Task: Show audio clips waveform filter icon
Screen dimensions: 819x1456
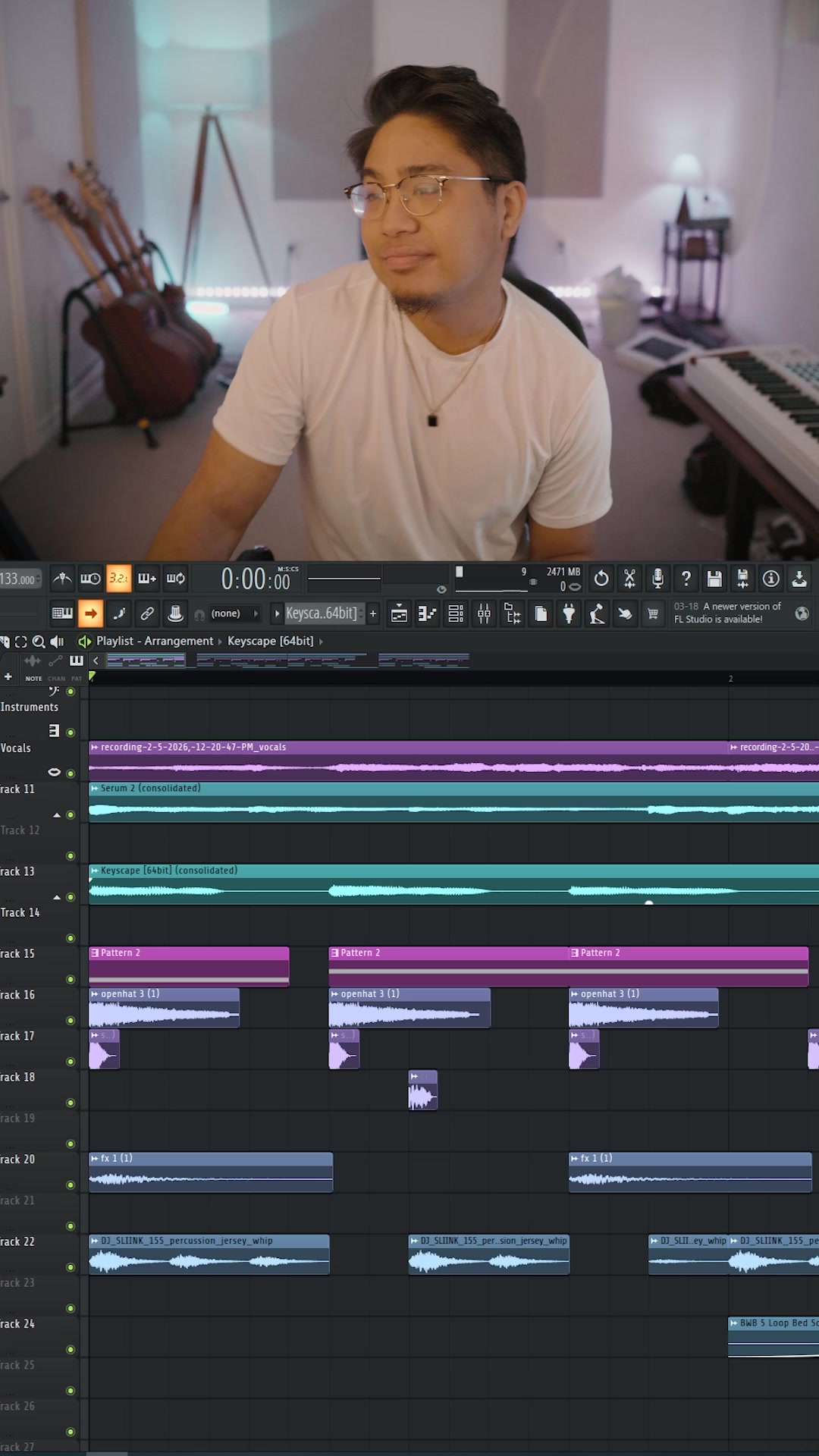Action: click(33, 661)
